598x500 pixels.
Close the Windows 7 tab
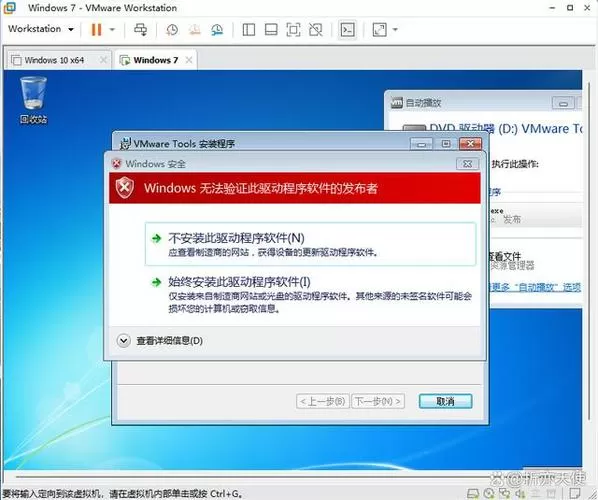pyautogui.click(x=188, y=60)
